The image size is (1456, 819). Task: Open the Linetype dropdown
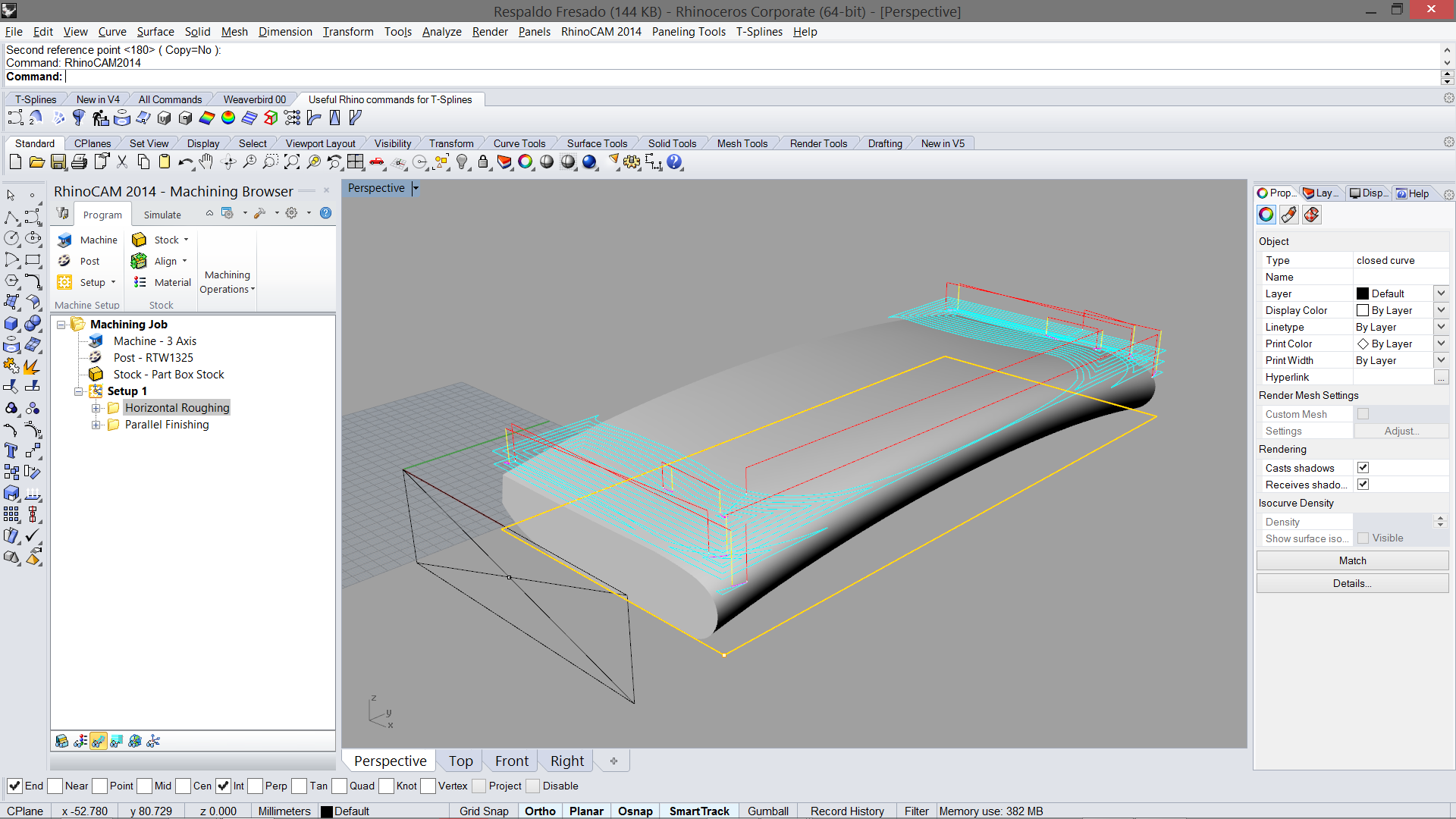(x=1441, y=327)
